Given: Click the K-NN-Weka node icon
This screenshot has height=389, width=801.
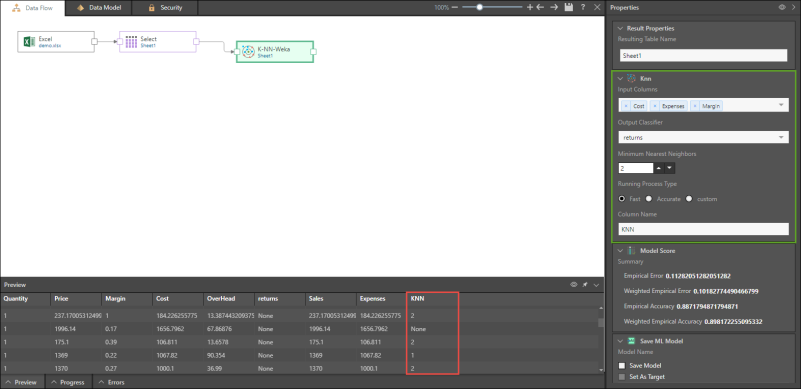Looking at the screenshot, I should point(248,52).
